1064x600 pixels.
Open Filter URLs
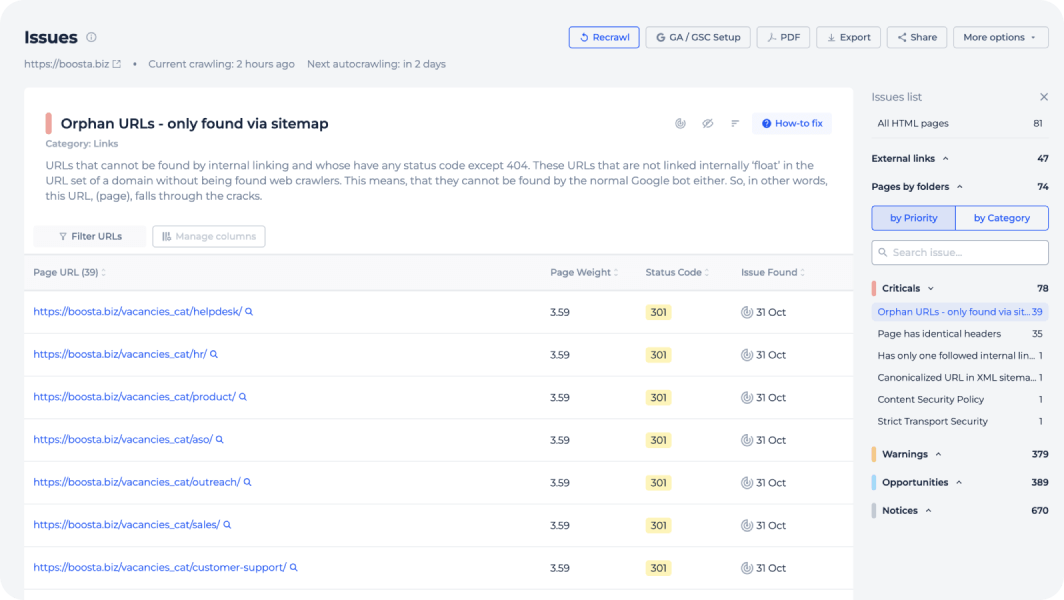click(x=90, y=236)
